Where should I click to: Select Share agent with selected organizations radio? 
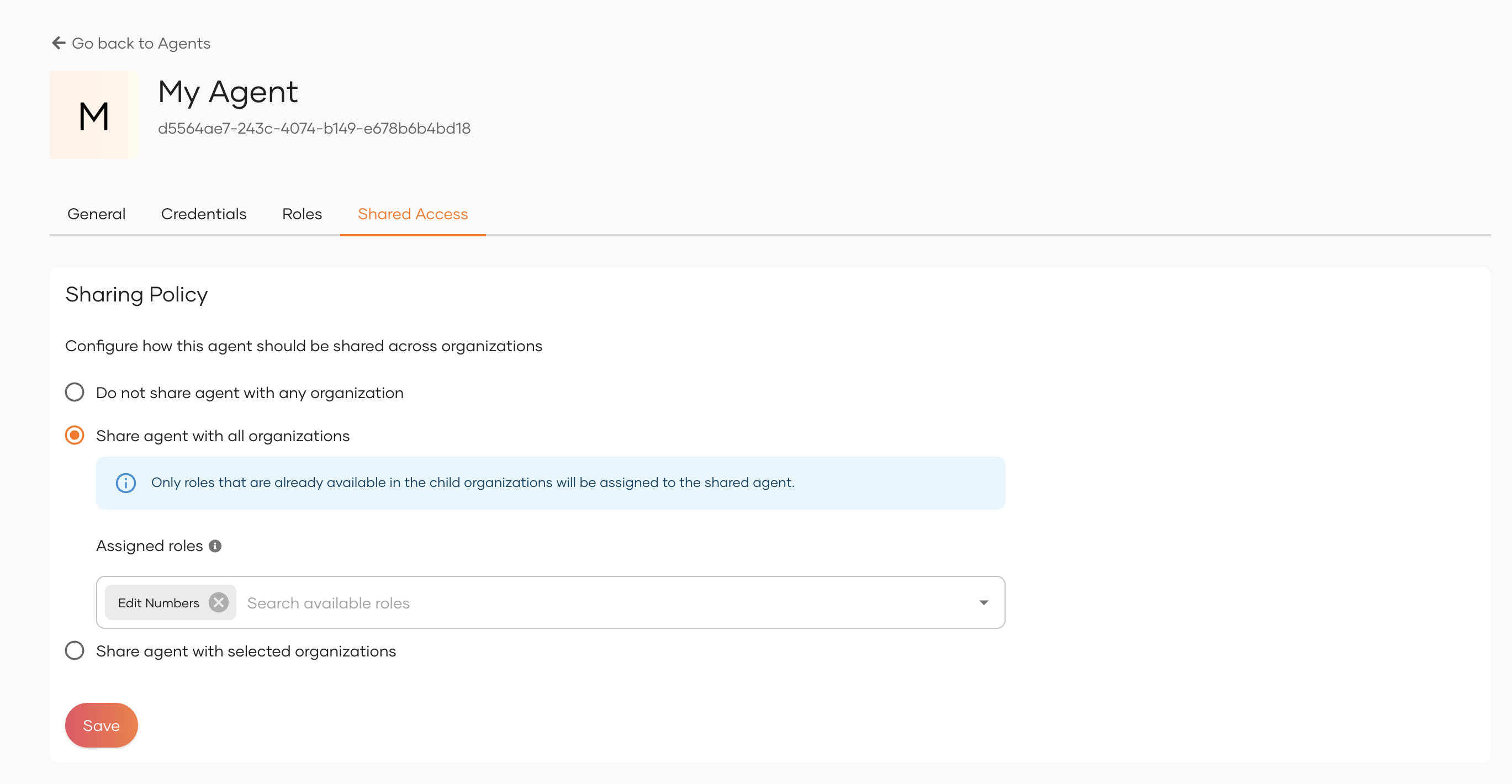(x=75, y=650)
